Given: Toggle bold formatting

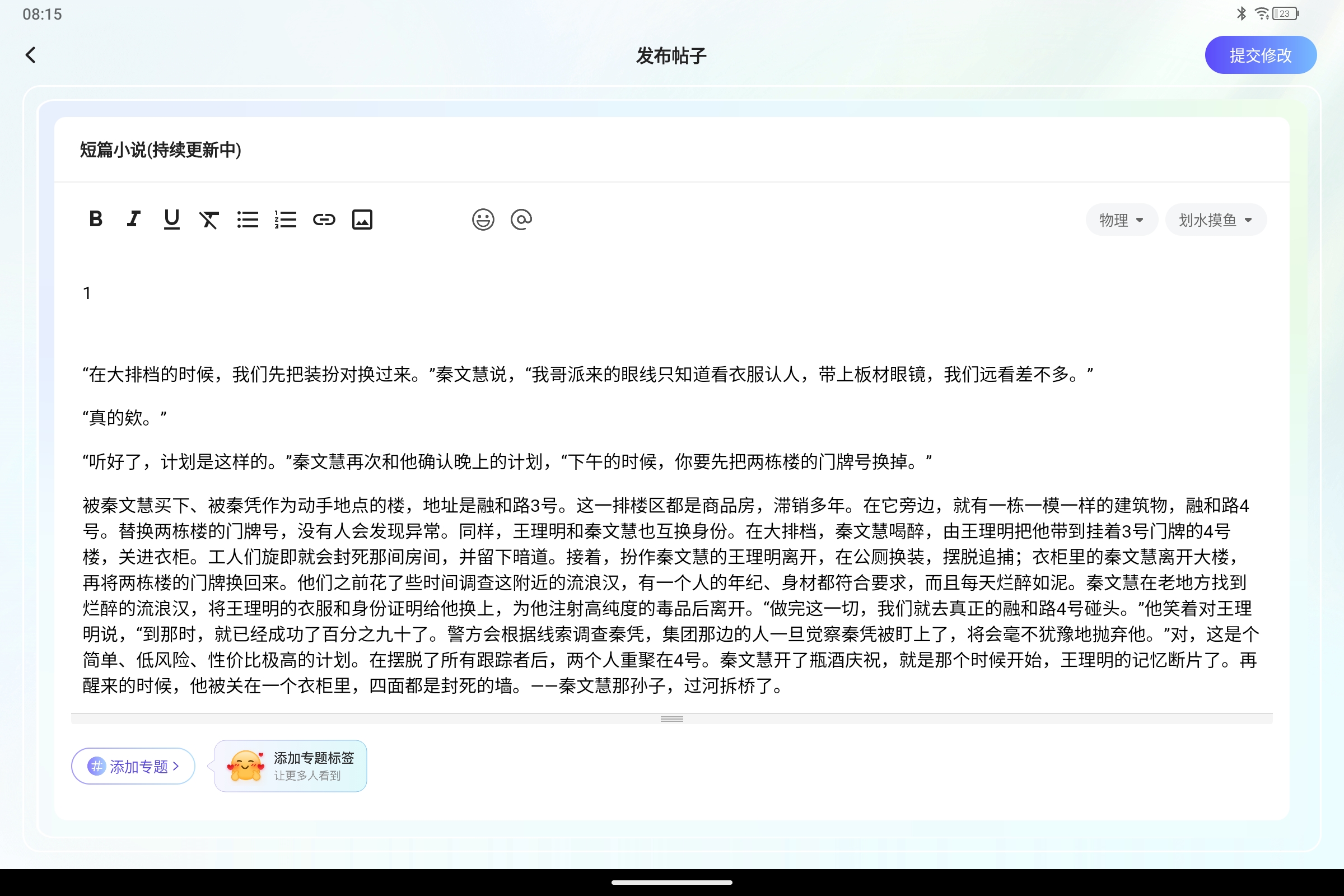Looking at the screenshot, I should [95, 219].
